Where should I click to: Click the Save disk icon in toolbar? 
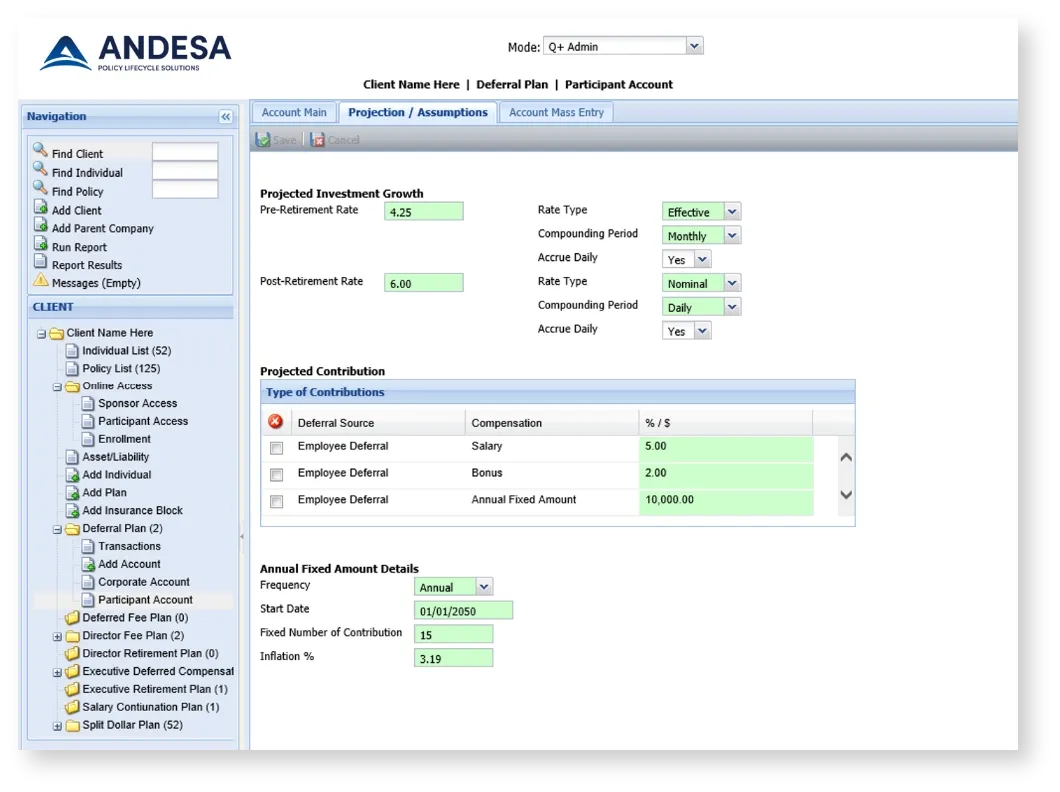tap(262, 140)
